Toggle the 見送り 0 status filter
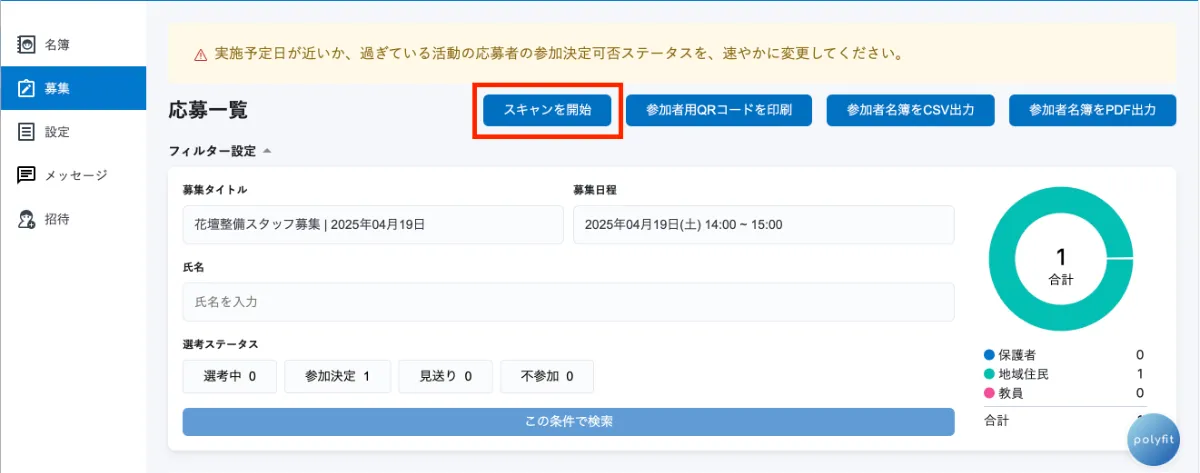The width and height of the screenshot is (1200, 473). [446, 377]
